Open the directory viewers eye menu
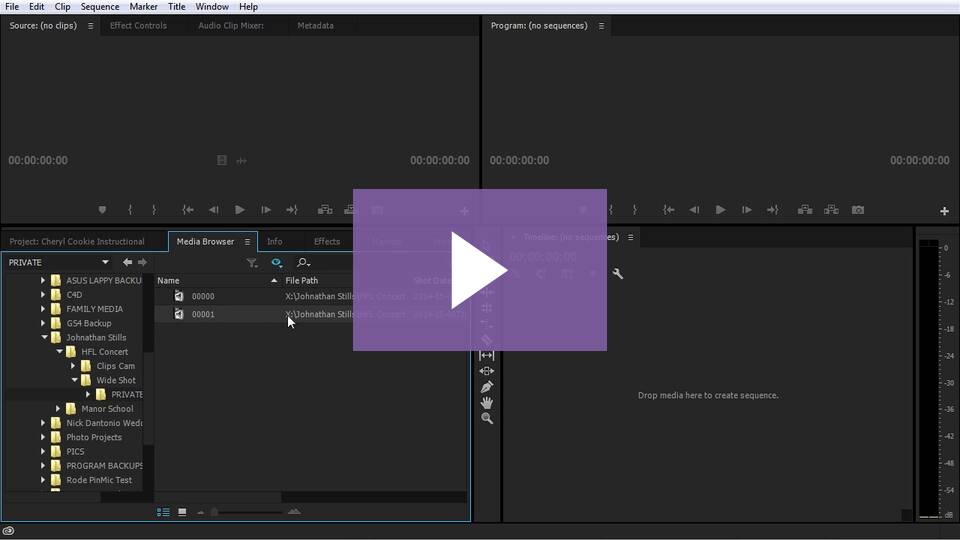Viewport: 960px width, 540px height. [x=277, y=263]
